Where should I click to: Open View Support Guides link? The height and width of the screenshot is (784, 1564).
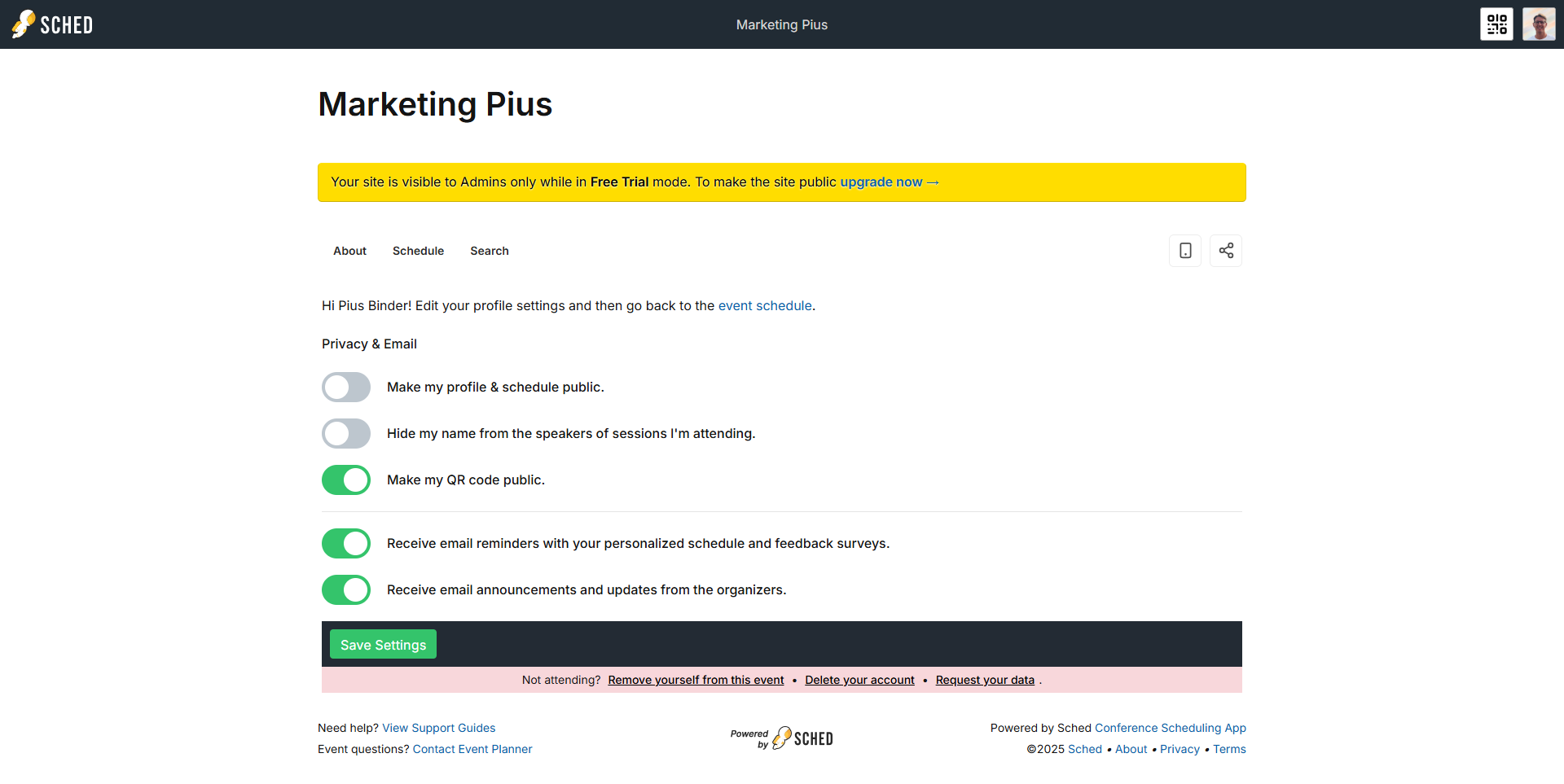click(438, 729)
